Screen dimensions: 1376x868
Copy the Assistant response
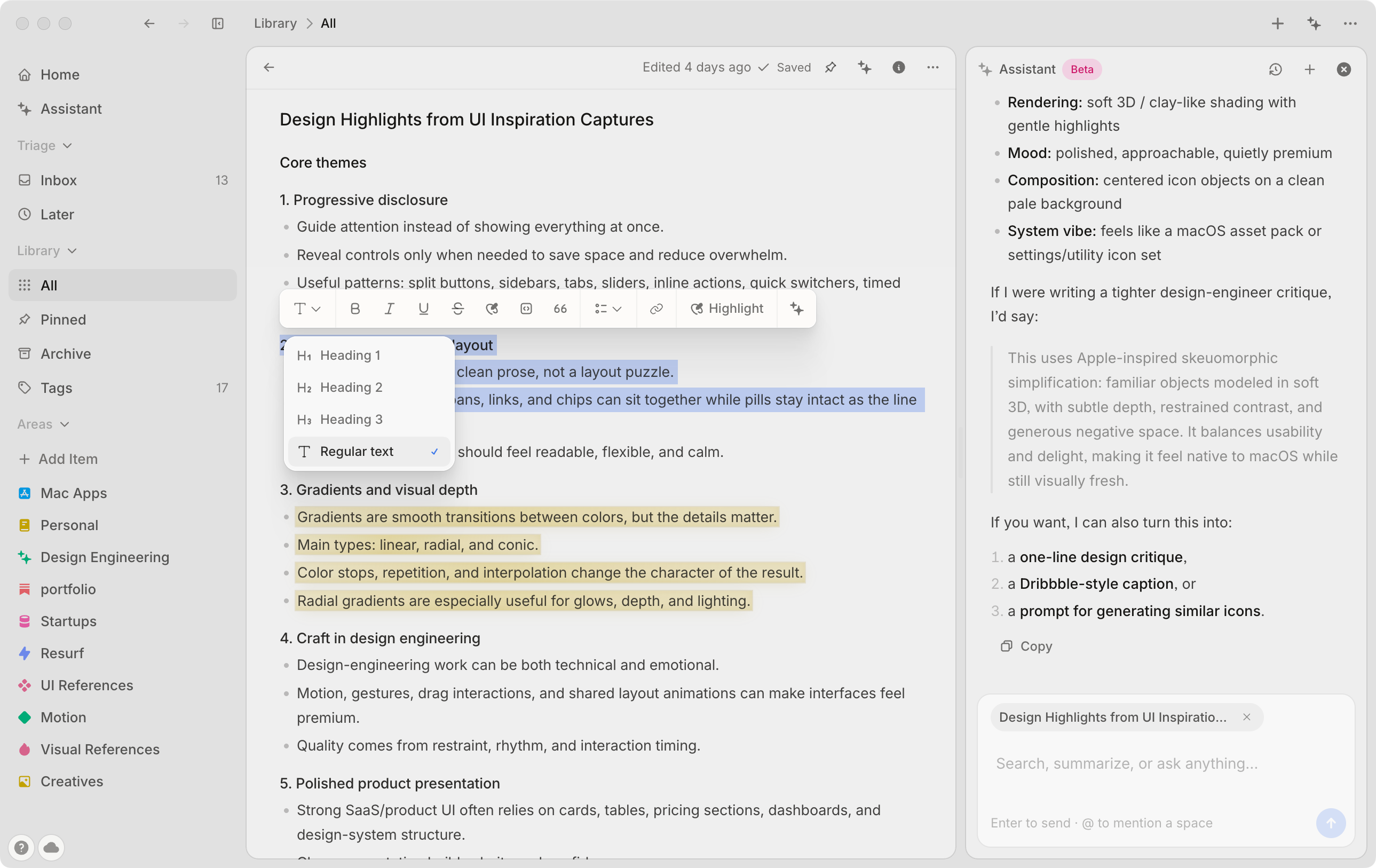1026,646
